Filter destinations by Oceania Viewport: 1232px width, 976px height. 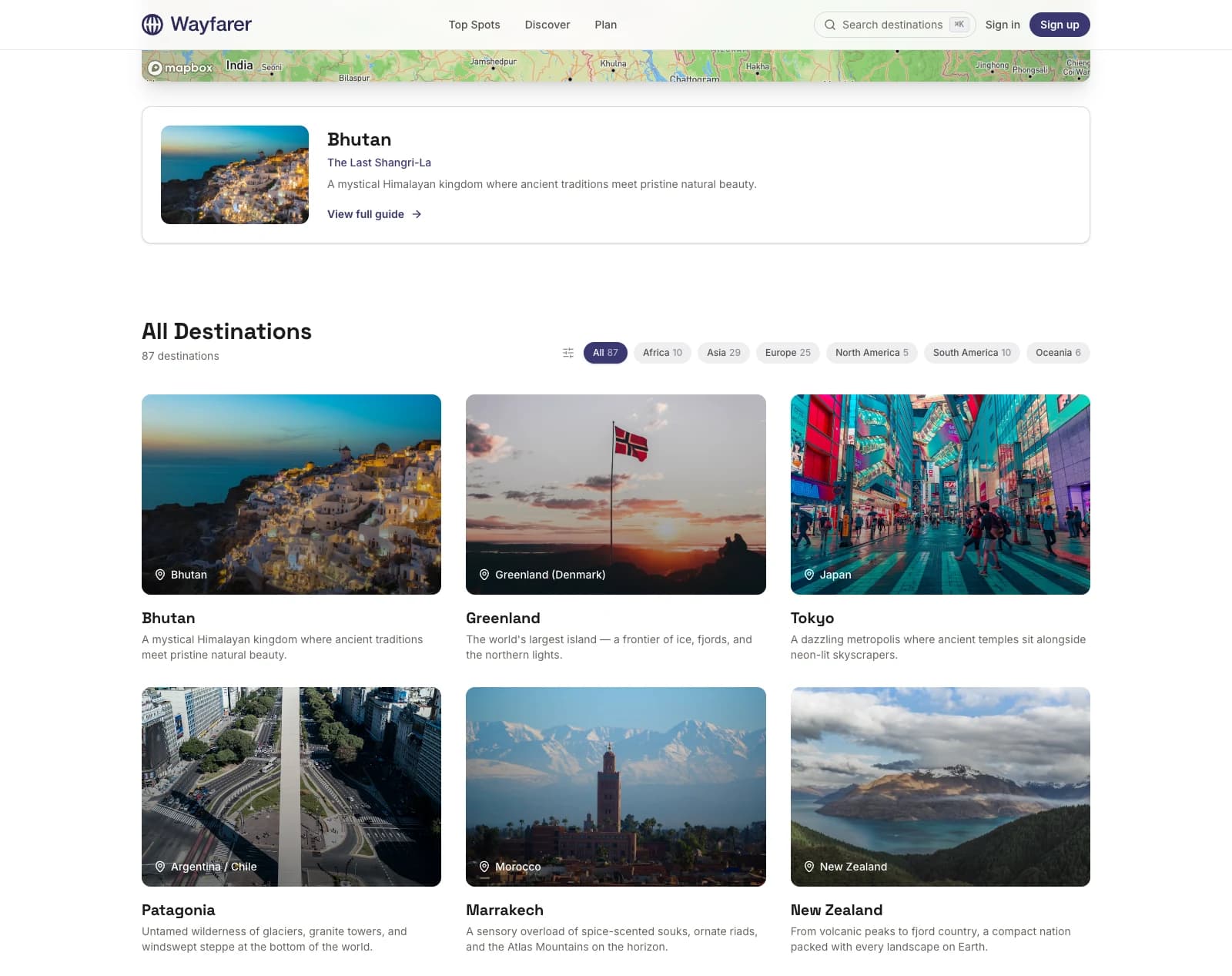1058,353
